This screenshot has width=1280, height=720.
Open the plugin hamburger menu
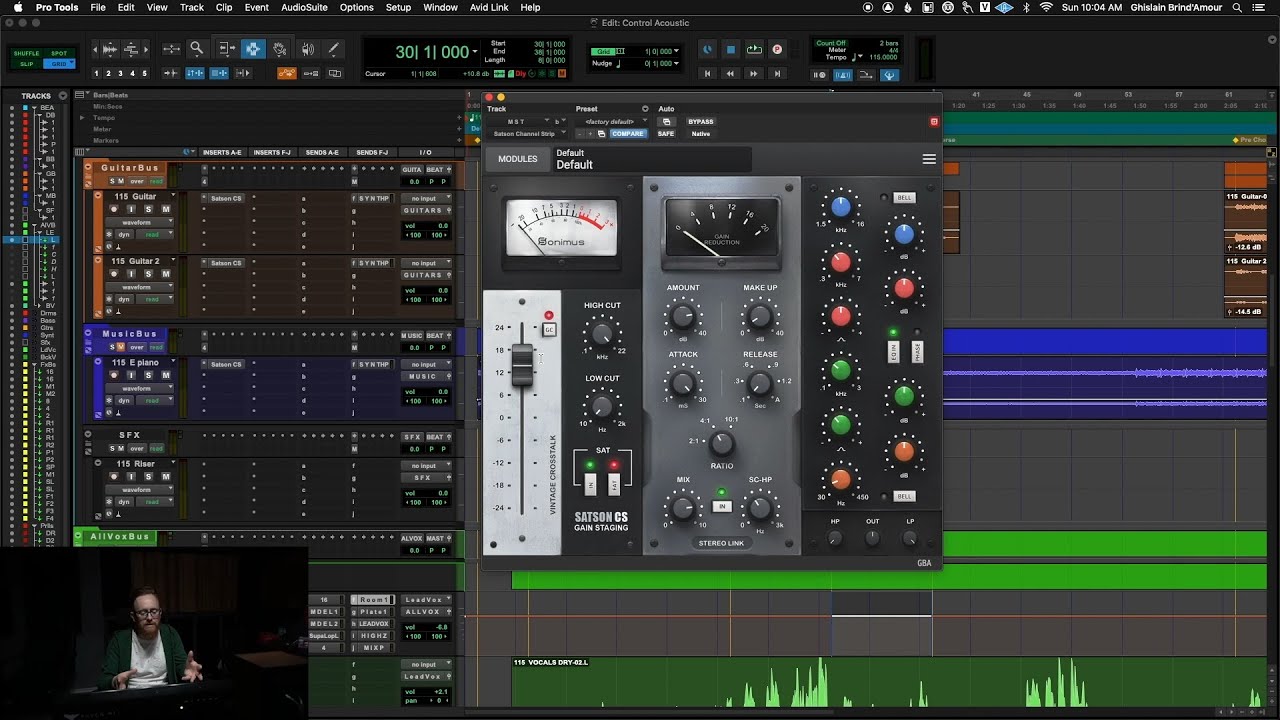click(929, 159)
